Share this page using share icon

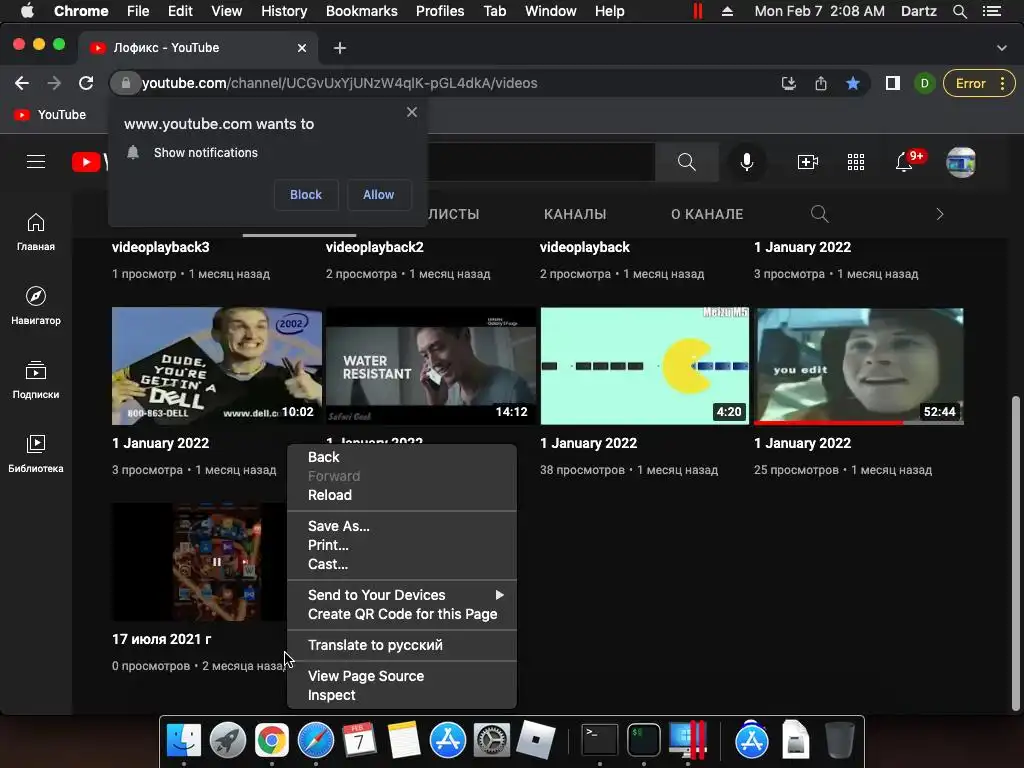(x=821, y=83)
